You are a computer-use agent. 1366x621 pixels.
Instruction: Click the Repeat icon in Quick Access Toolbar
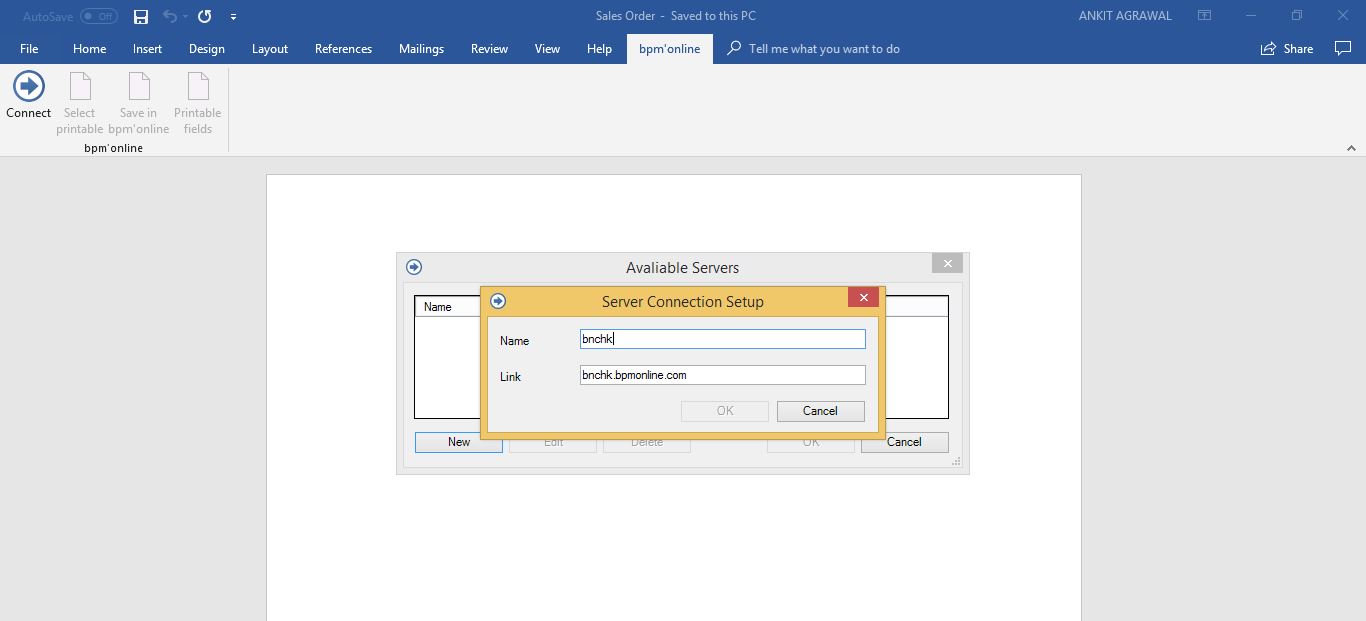coord(204,16)
